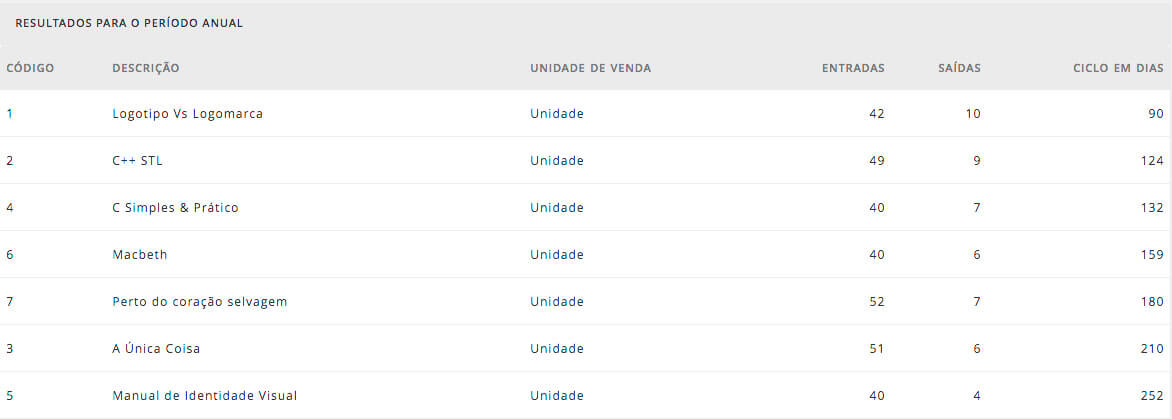Click the Resultados para o período anual title

[x=129, y=23]
